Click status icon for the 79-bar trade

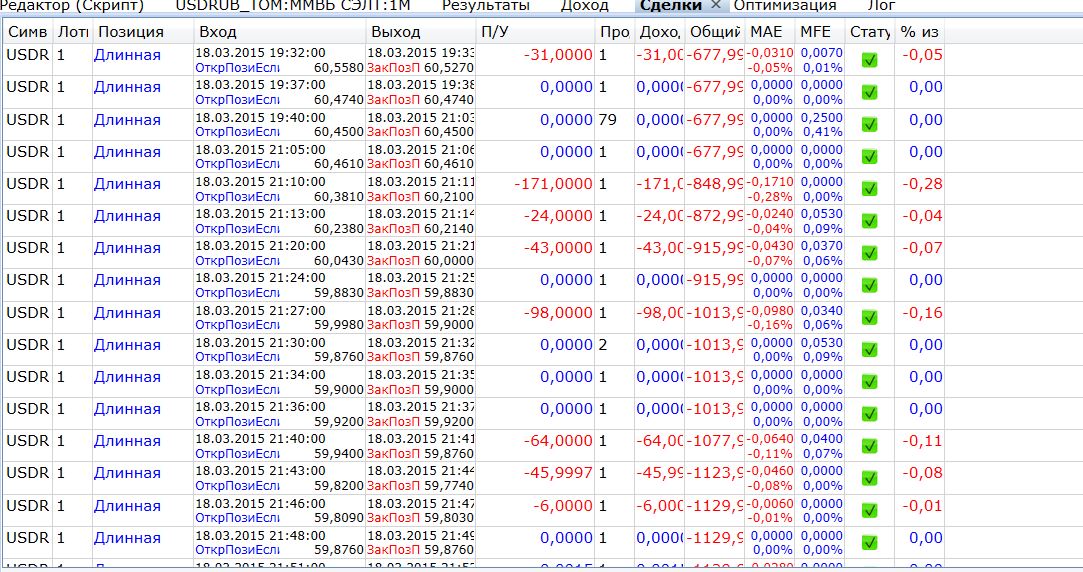[x=870, y=125]
